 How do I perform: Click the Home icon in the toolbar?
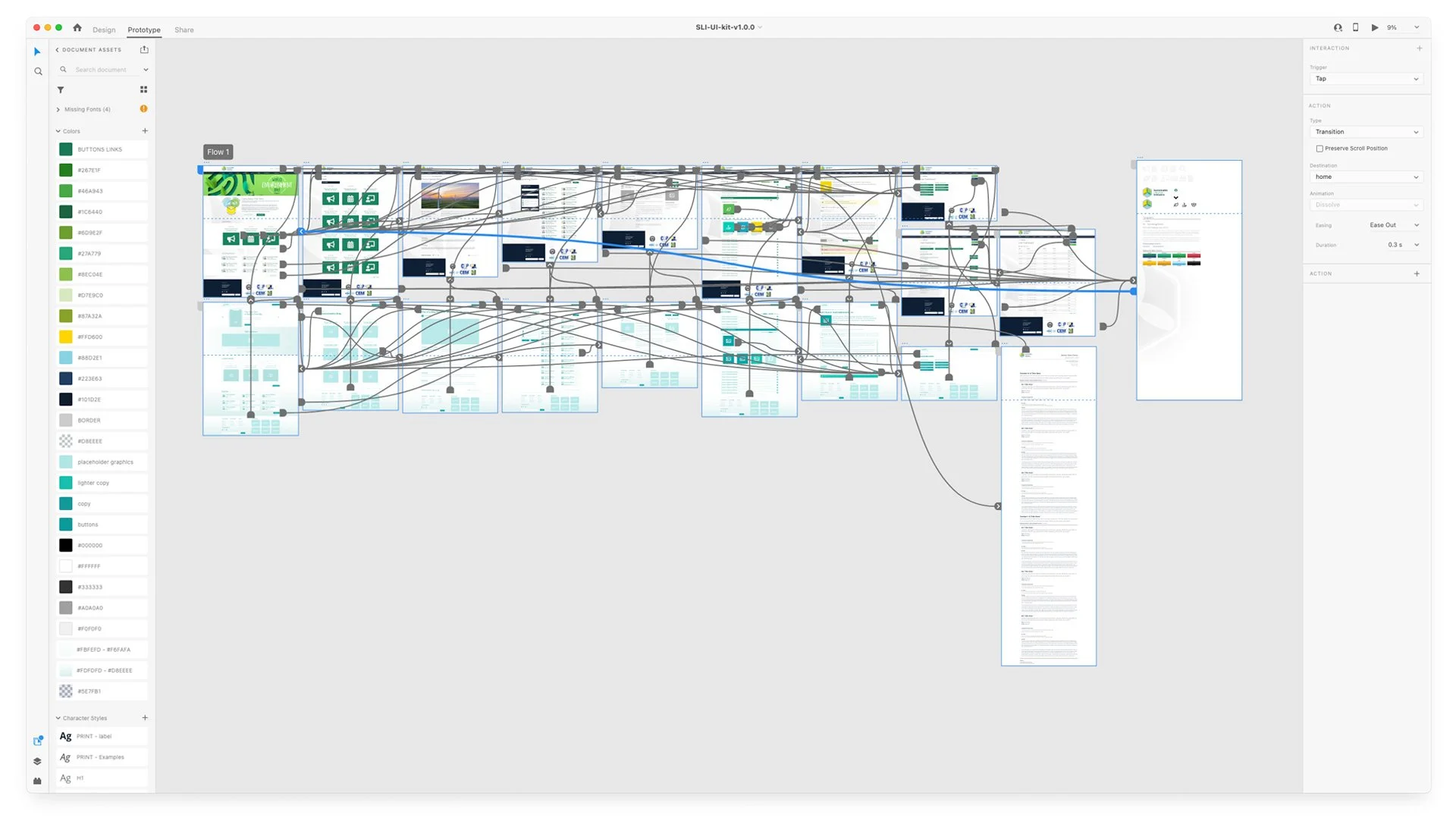tap(77, 27)
